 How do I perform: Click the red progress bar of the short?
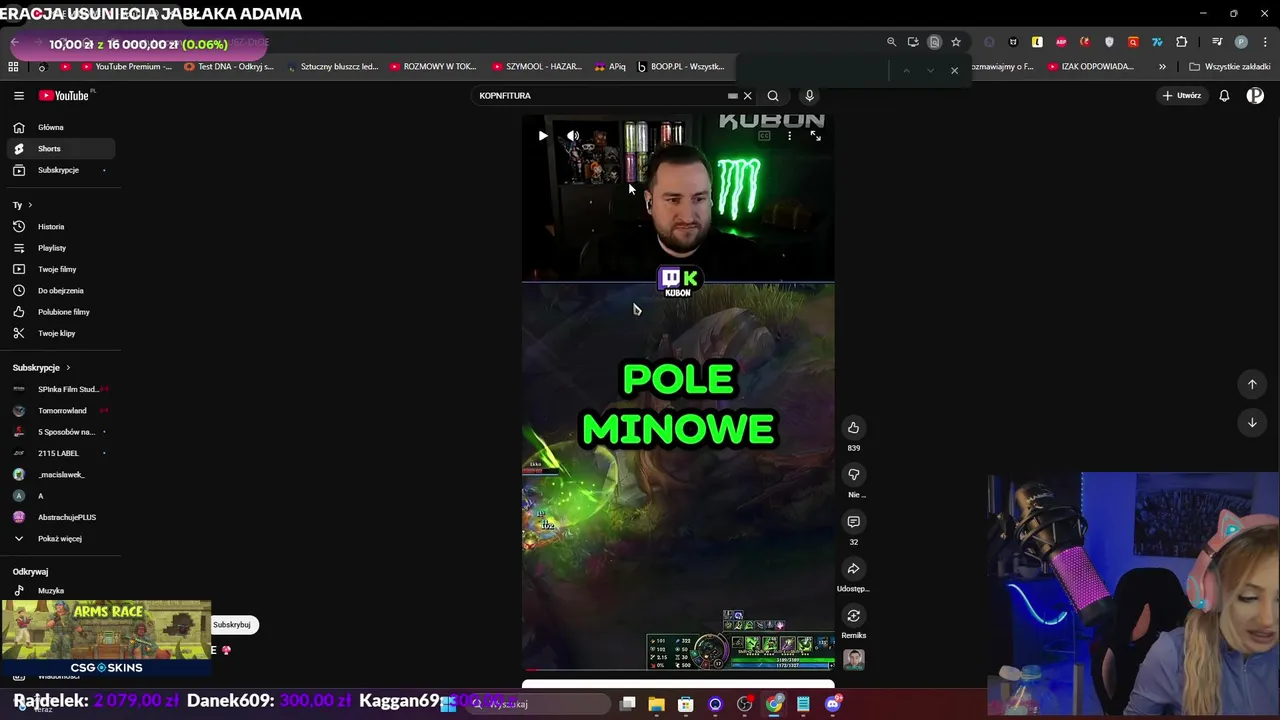678,670
